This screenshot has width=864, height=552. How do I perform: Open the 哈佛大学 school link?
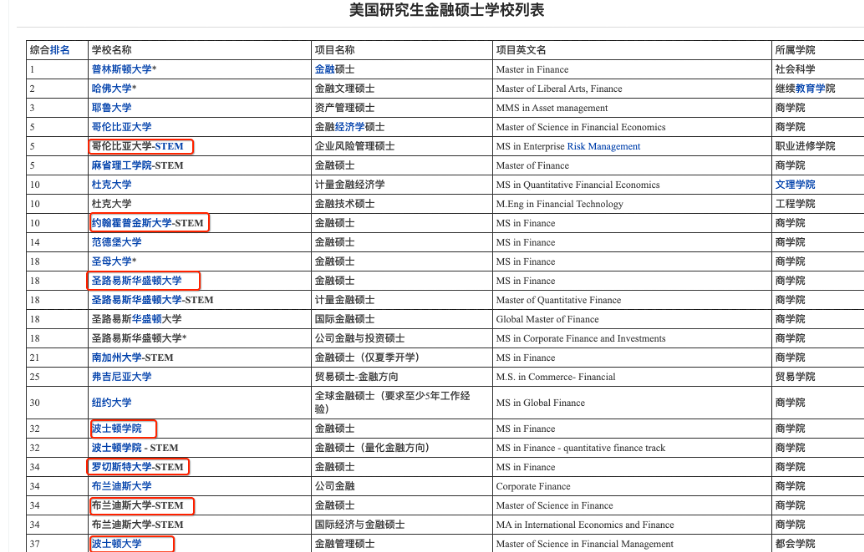112,89
